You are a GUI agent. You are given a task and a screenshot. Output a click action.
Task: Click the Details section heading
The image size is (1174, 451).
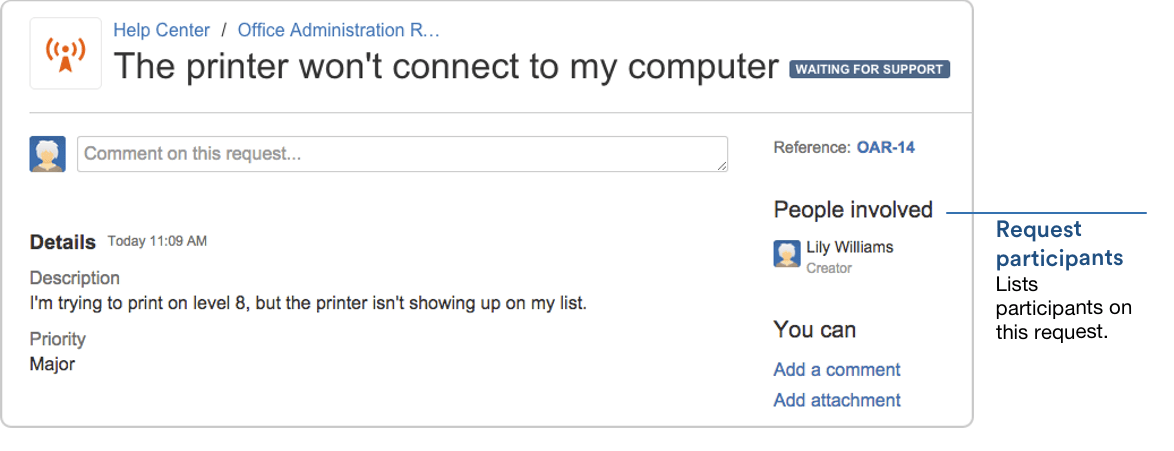coord(63,242)
